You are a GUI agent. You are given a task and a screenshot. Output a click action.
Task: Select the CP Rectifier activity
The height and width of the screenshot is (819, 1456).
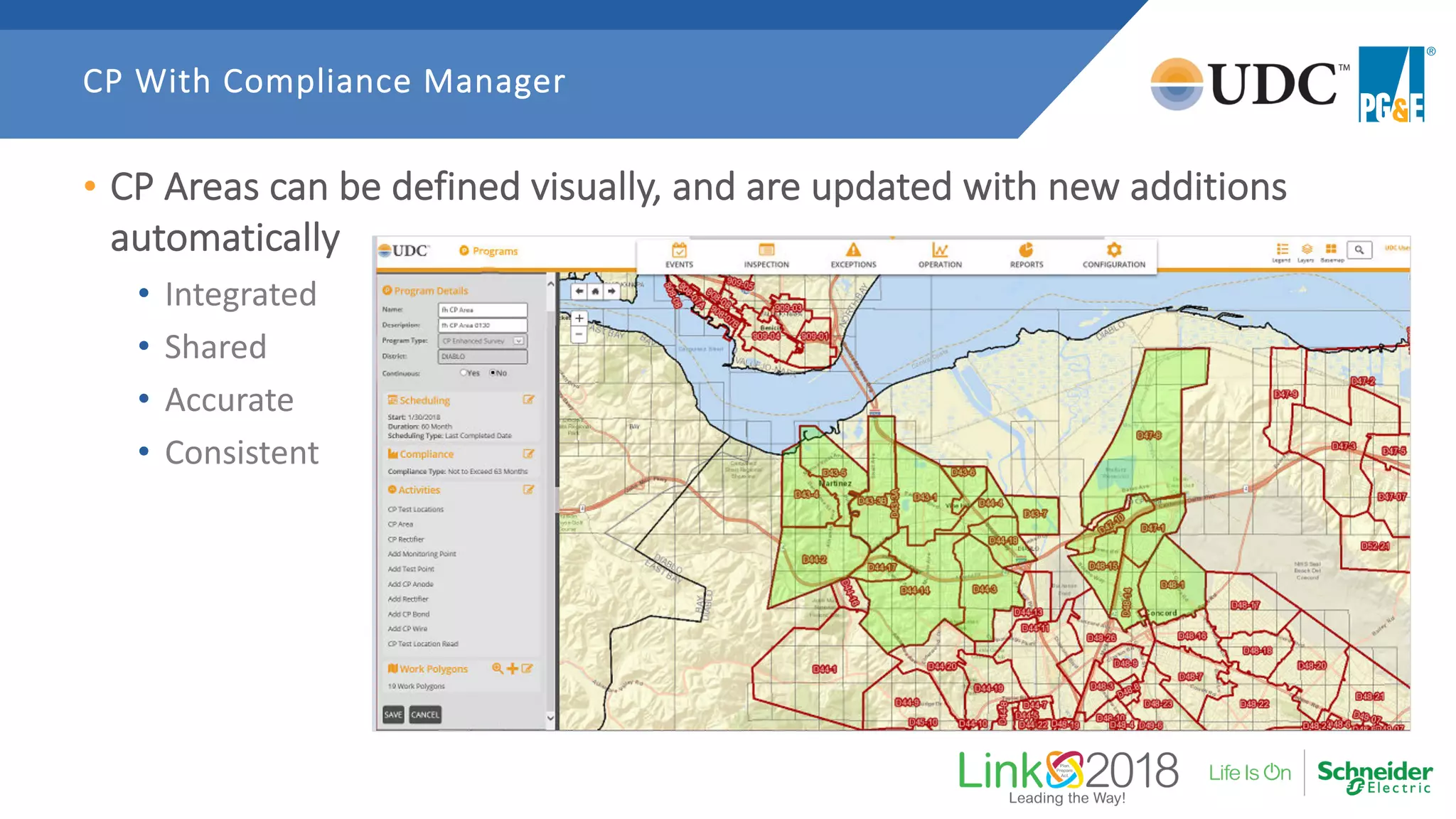tap(406, 539)
